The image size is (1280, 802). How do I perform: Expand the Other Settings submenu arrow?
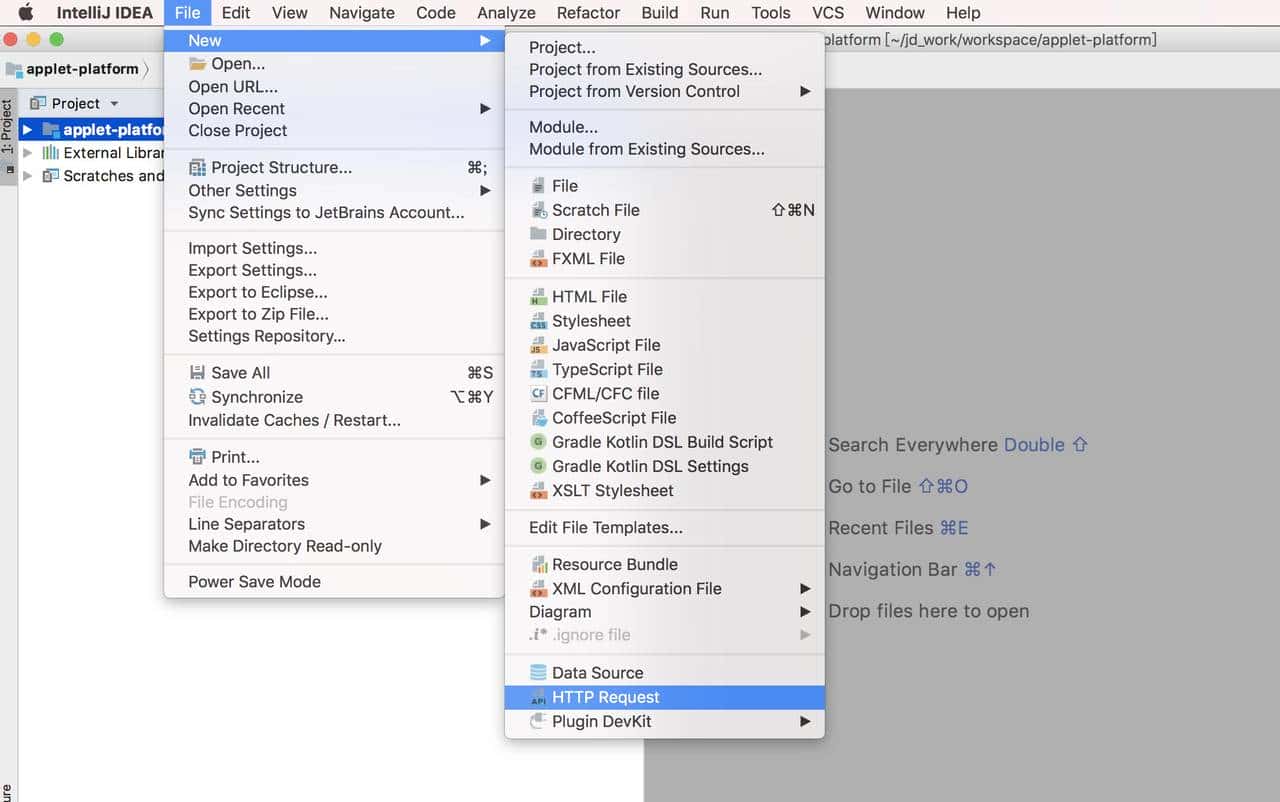pos(485,191)
